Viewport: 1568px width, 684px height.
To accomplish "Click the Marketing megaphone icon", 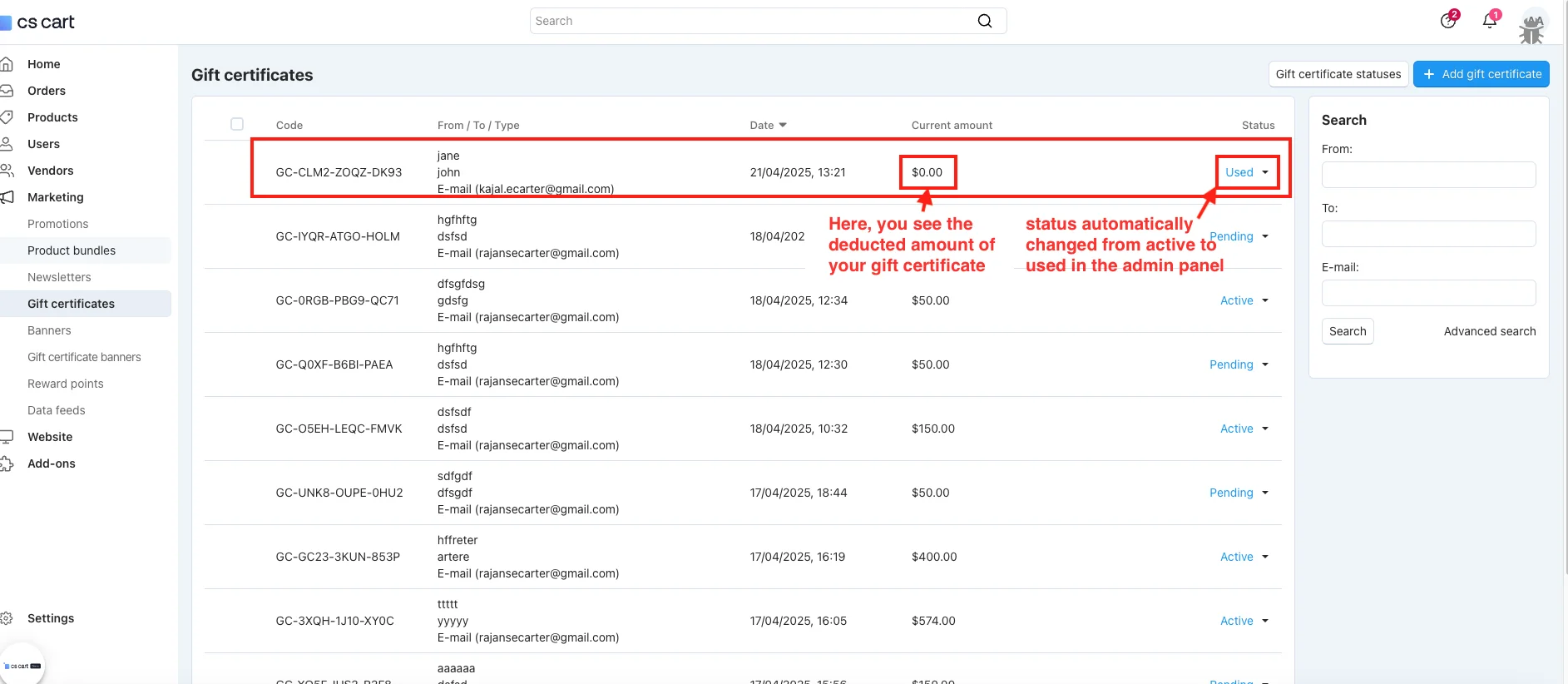I will tap(7, 197).
